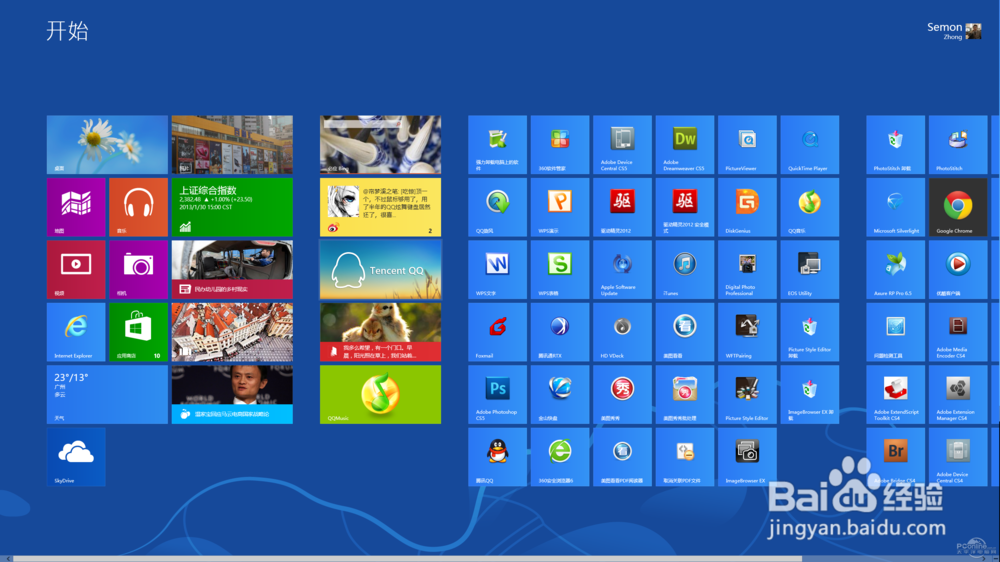Open the Semon Zhong user account picture
This screenshot has width=1000, height=562.
click(x=973, y=31)
